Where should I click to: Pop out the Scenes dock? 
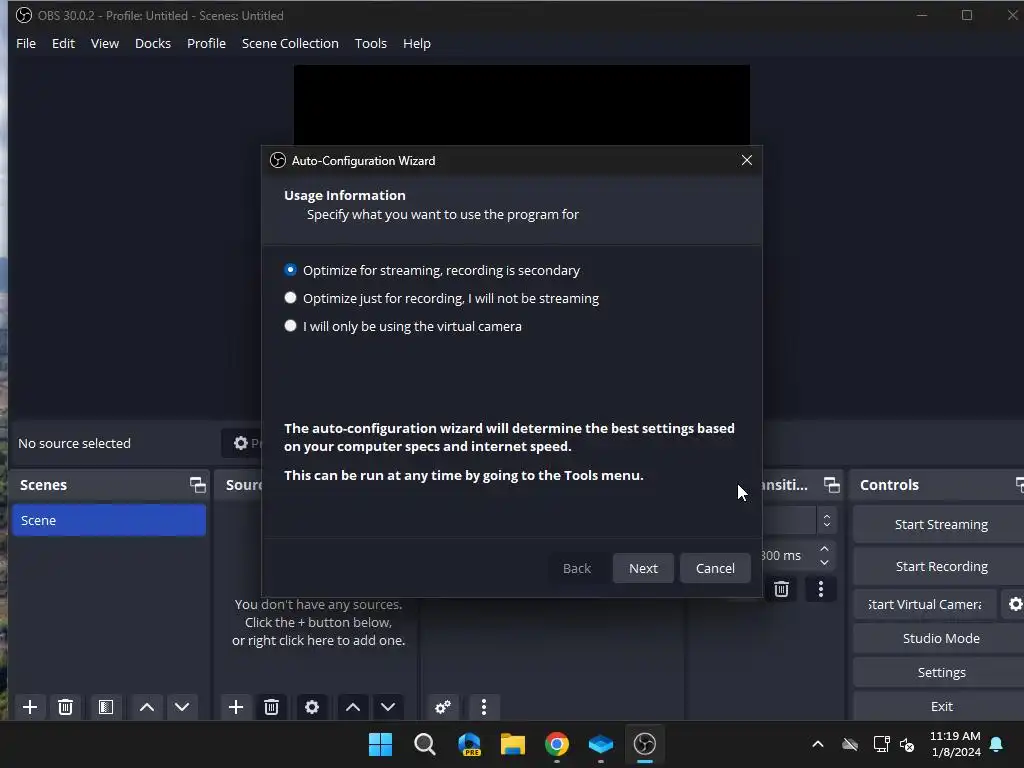pyautogui.click(x=197, y=485)
